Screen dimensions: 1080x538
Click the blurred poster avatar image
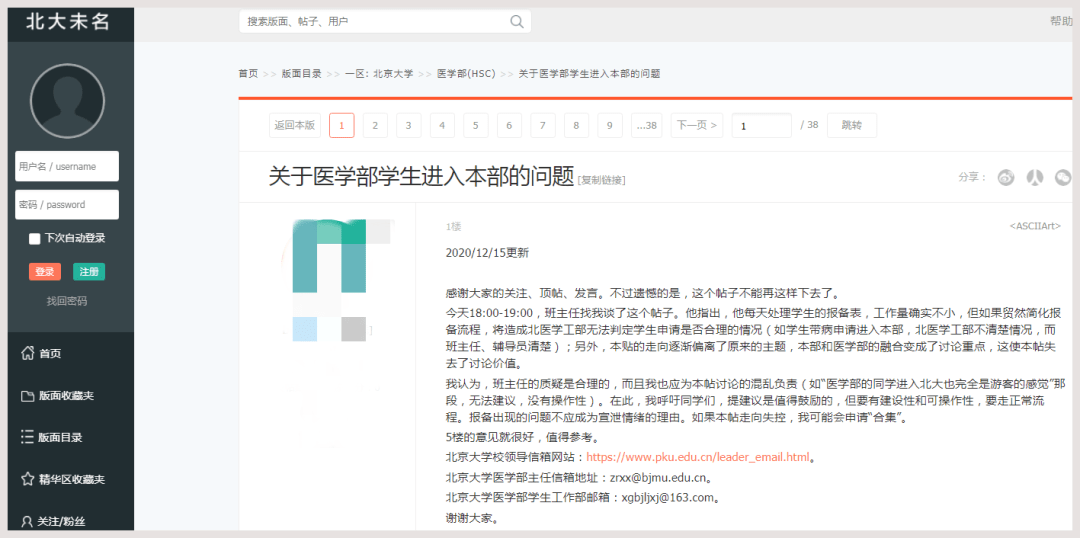338,280
